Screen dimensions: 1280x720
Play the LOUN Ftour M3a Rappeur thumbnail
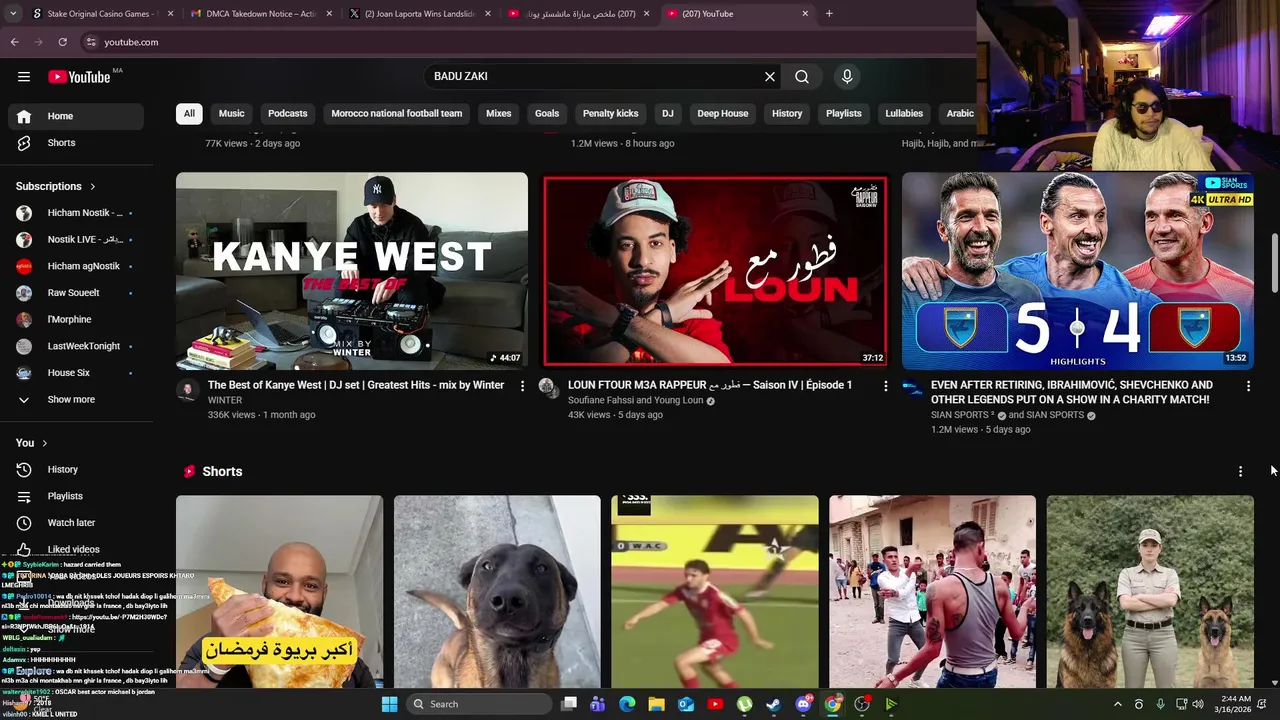point(715,271)
